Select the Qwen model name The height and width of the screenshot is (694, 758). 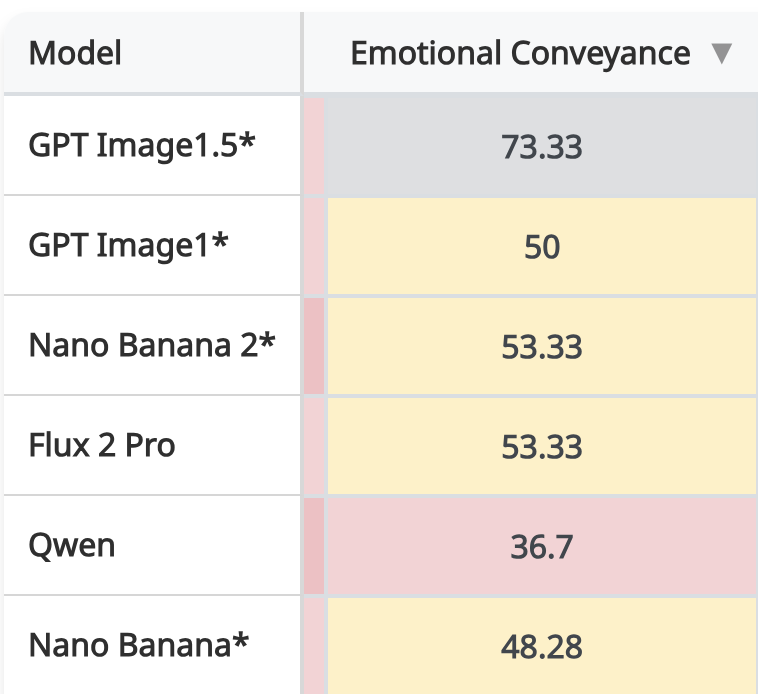(x=72, y=546)
